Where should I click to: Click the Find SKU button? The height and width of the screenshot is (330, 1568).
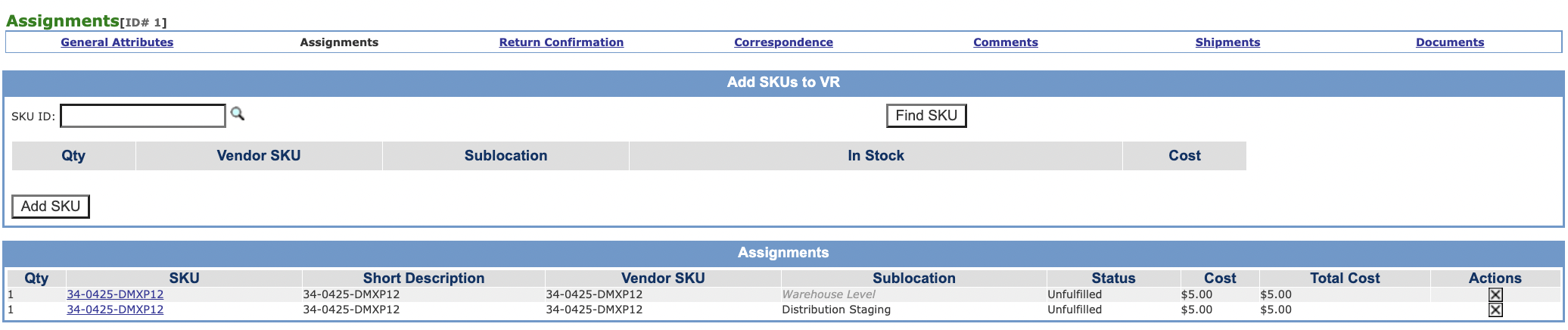pyautogui.click(x=926, y=116)
